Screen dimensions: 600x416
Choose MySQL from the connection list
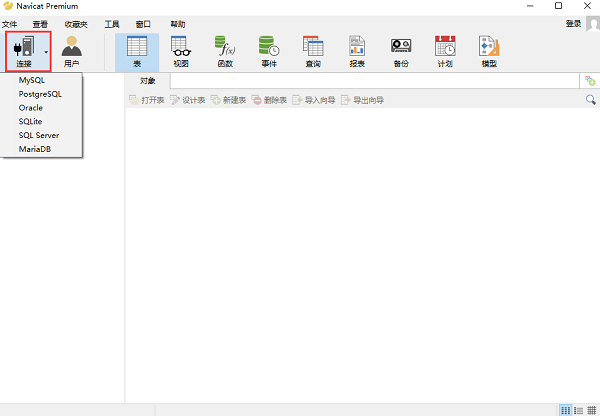32,79
